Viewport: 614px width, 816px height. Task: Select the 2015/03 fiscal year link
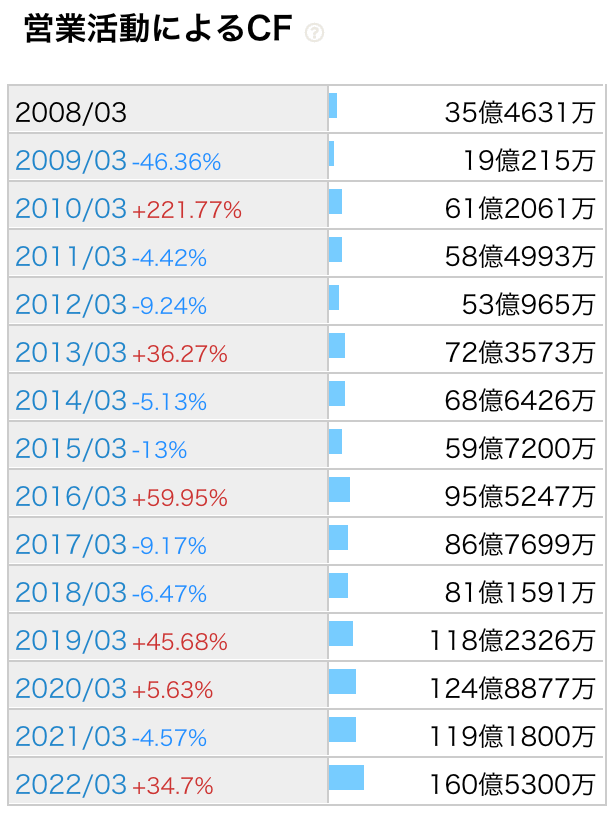click(71, 449)
